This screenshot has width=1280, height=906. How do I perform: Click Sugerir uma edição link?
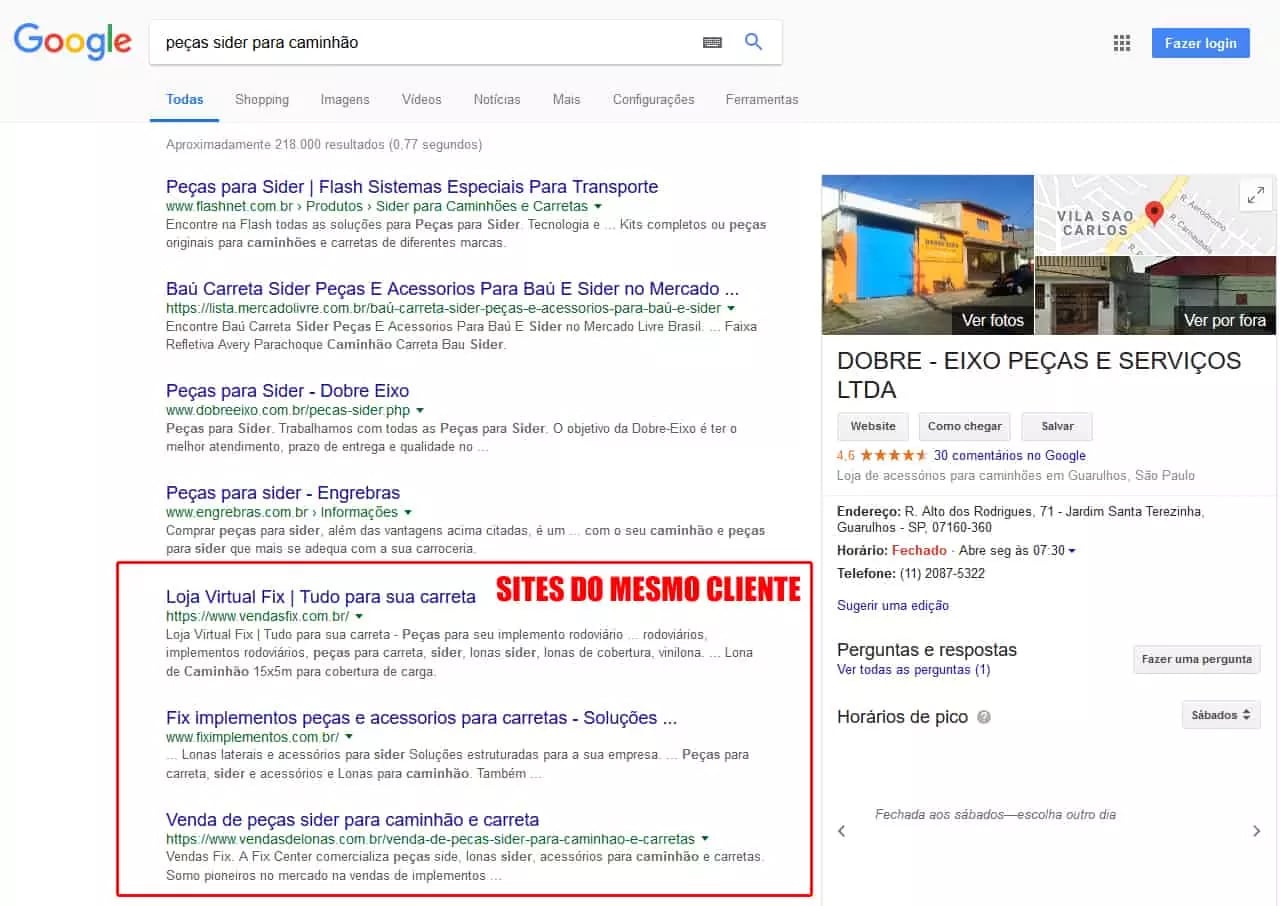pyautogui.click(x=893, y=605)
